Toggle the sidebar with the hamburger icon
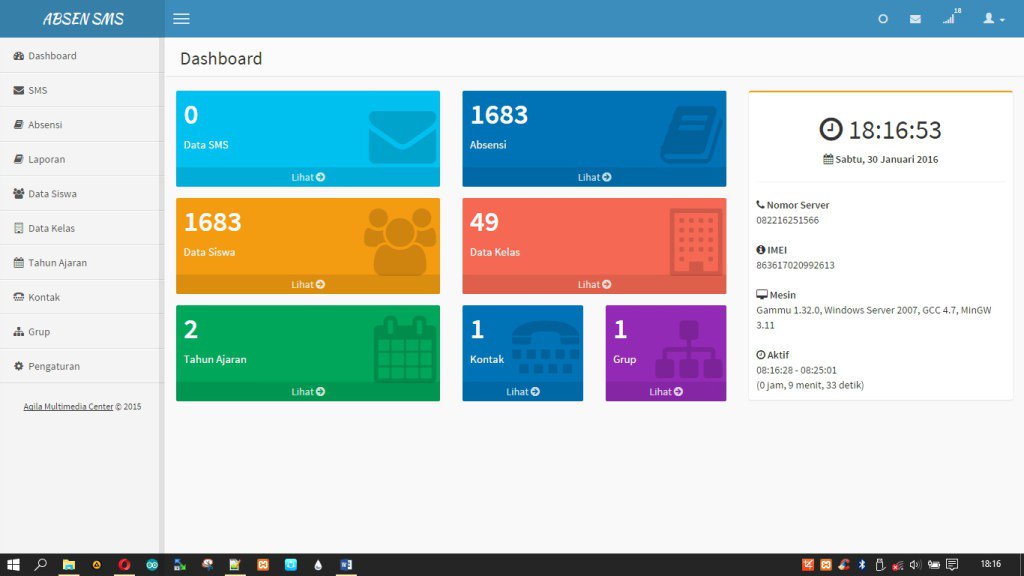This screenshot has width=1024, height=576. [x=182, y=19]
